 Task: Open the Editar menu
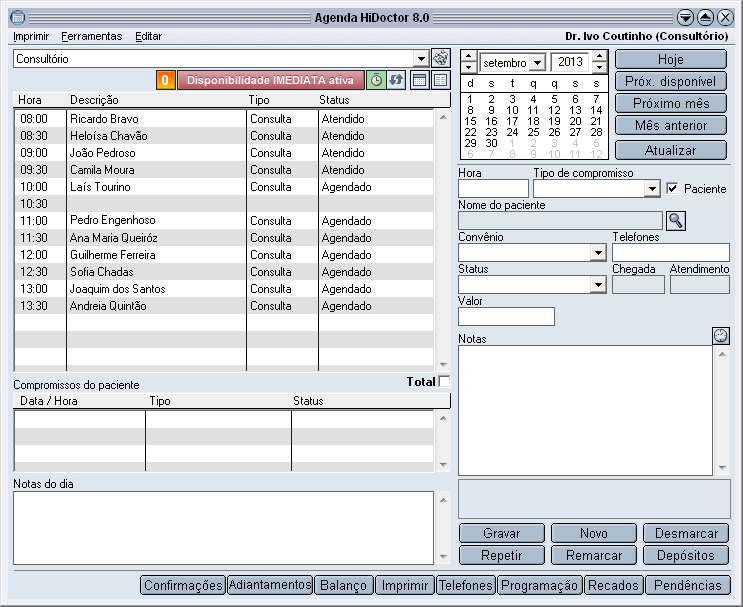[148, 36]
